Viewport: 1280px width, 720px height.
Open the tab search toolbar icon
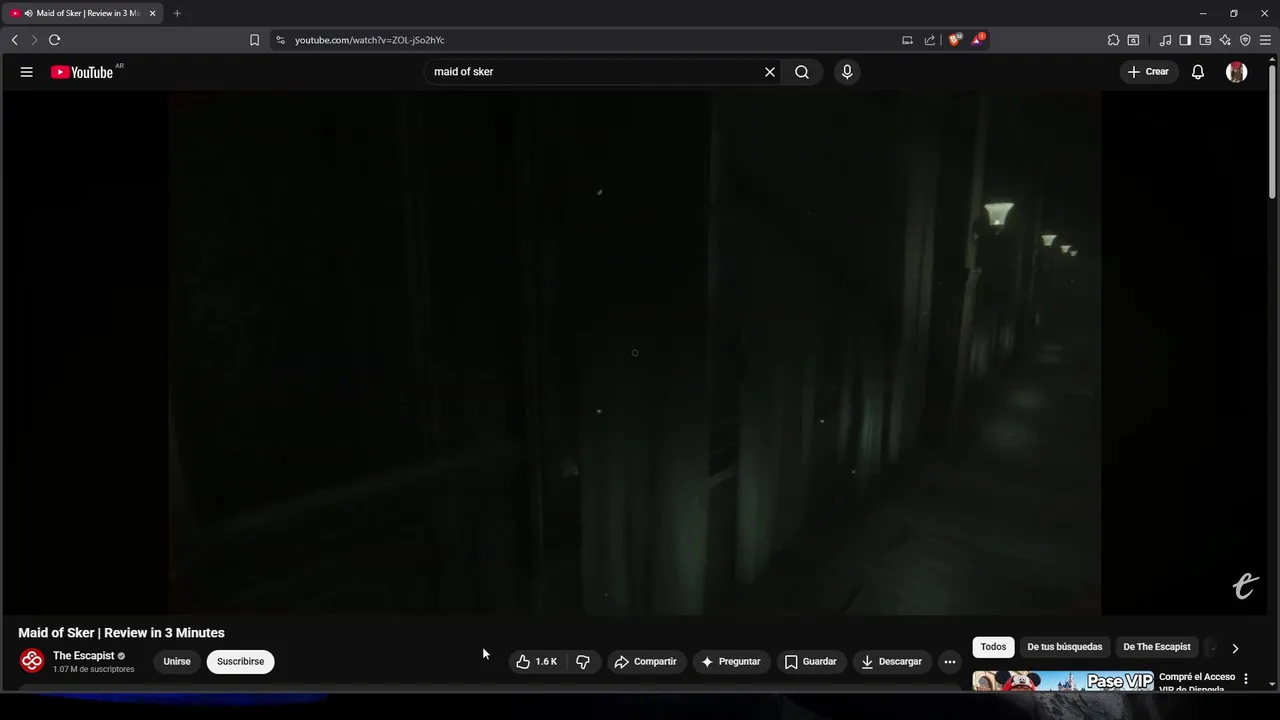pos(1133,40)
